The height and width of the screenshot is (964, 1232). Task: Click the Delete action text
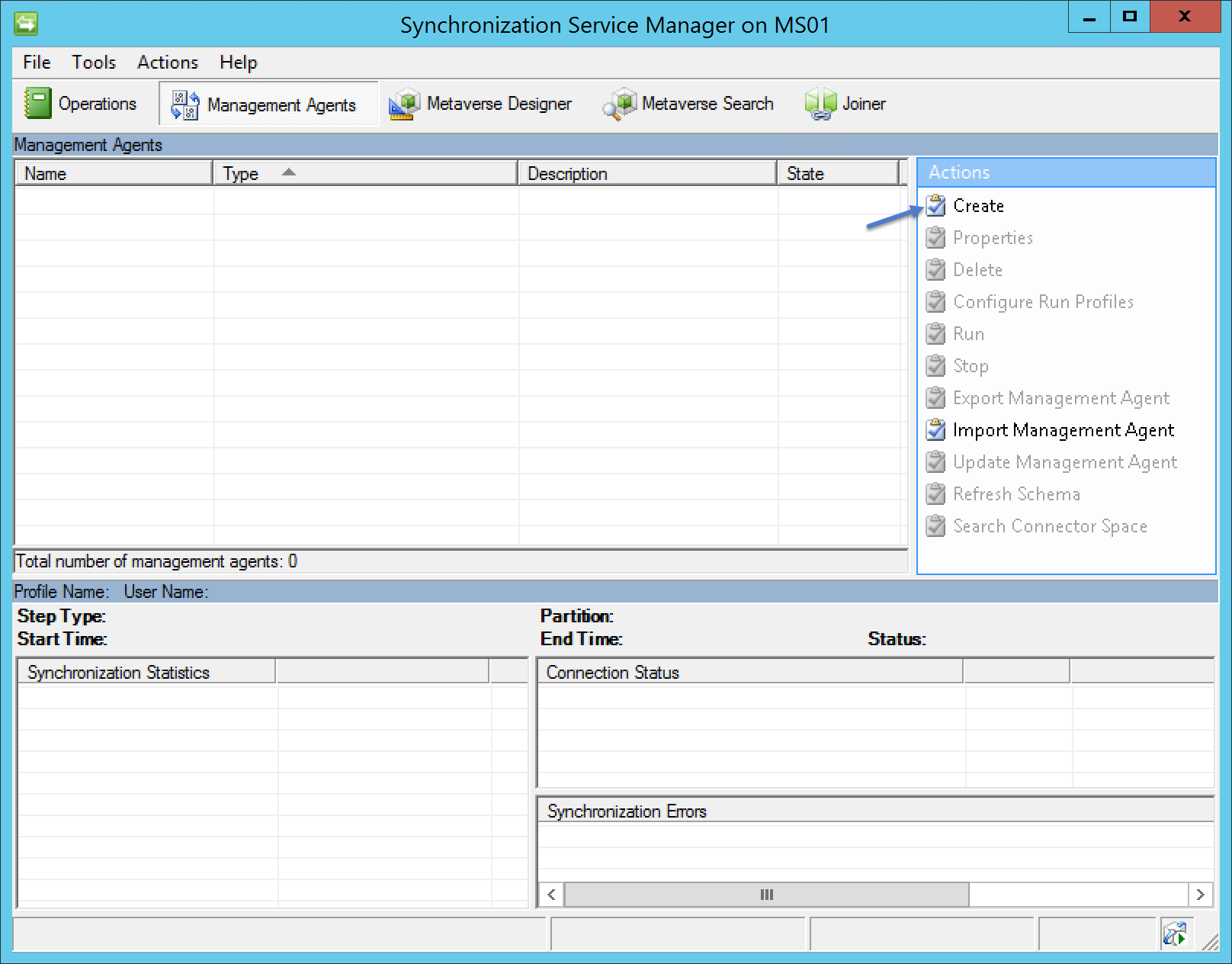pyautogui.click(x=978, y=270)
